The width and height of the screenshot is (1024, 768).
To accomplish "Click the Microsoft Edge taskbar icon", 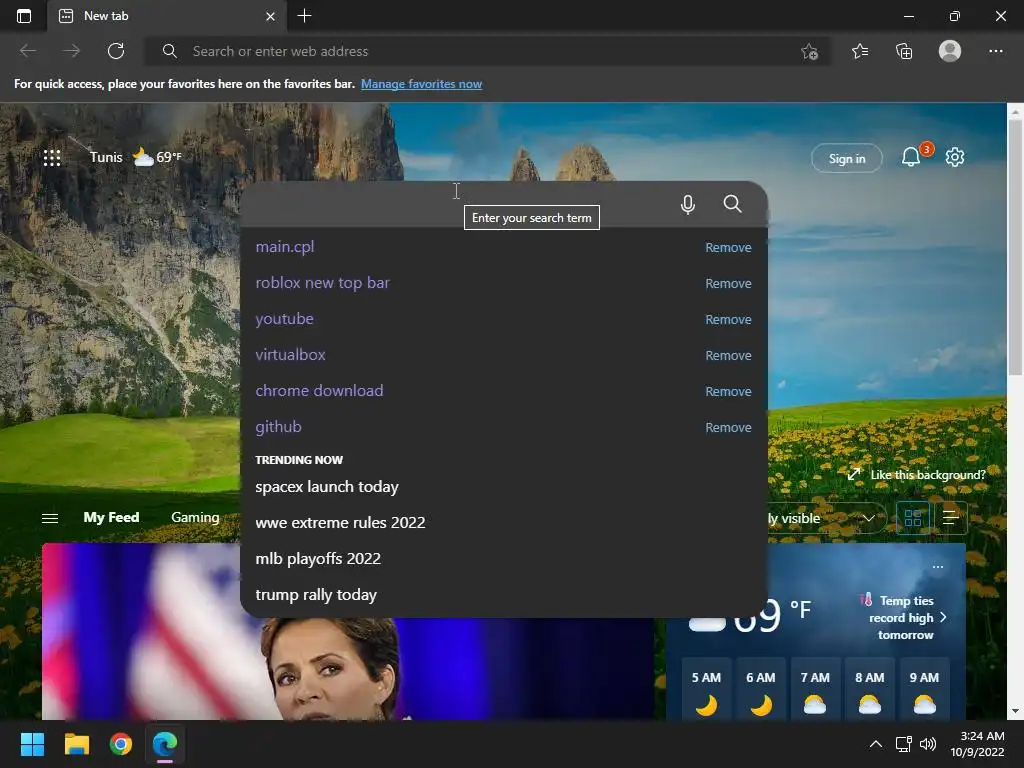I will [x=165, y=744].
